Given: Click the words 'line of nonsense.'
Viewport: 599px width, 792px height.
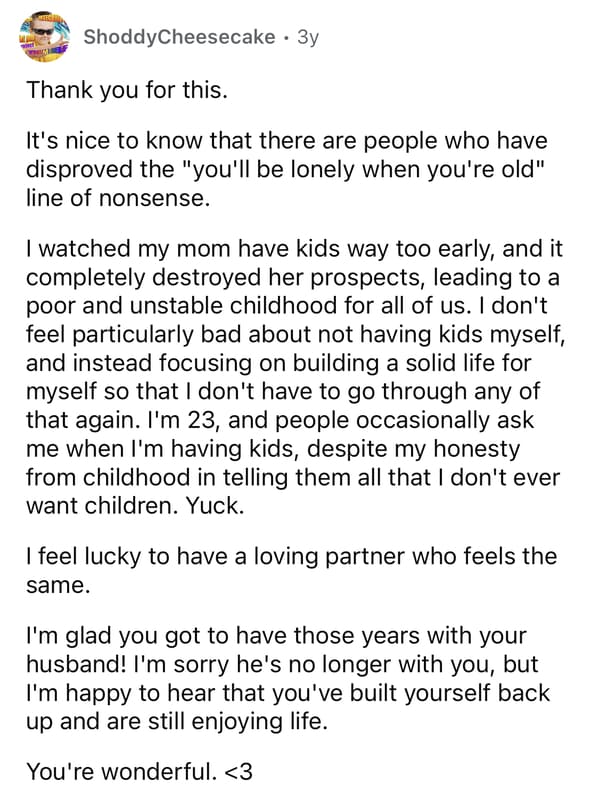Looking at the screenshot, I should tap(118, 198).
